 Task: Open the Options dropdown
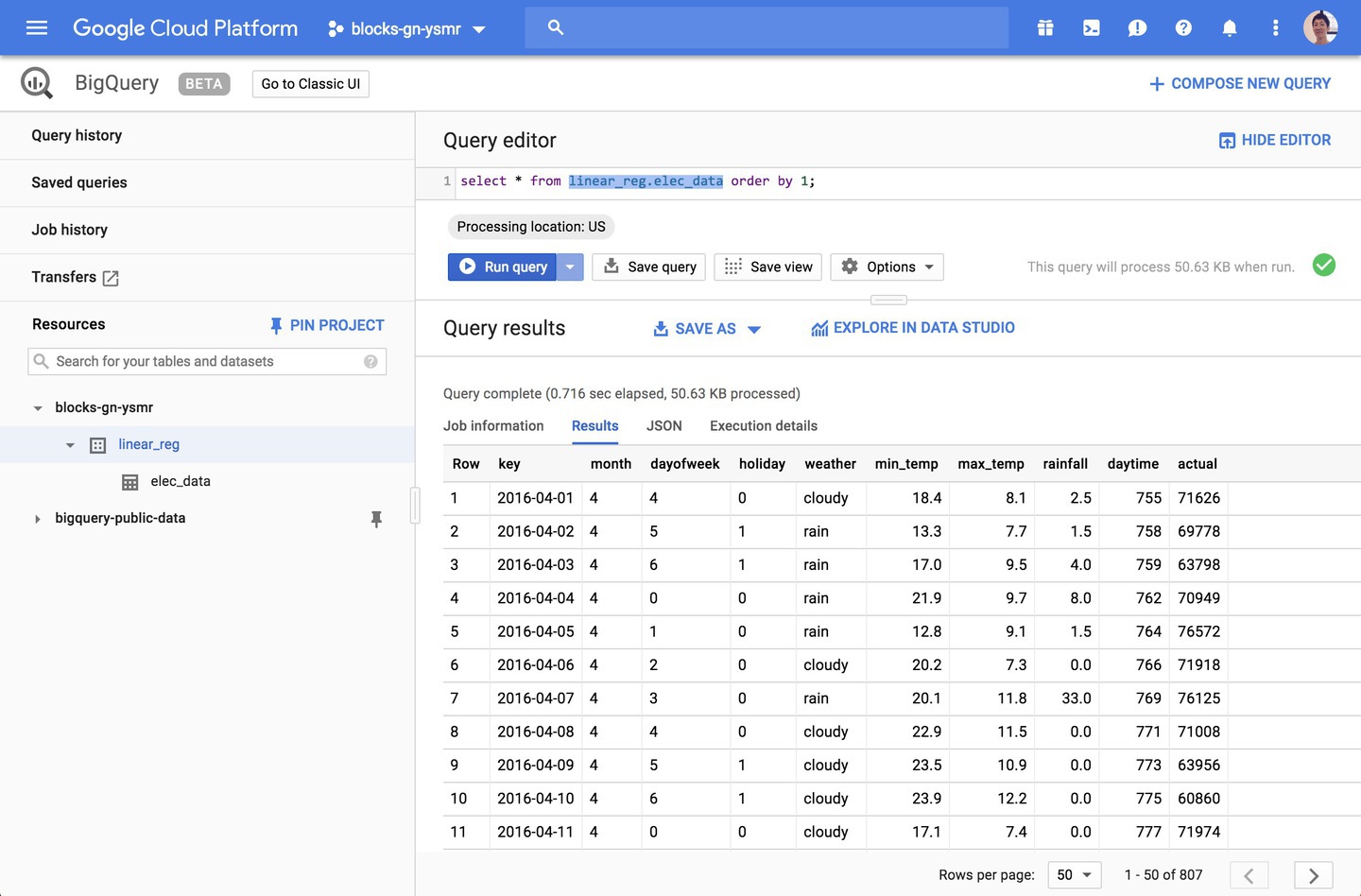pos(887,267)
